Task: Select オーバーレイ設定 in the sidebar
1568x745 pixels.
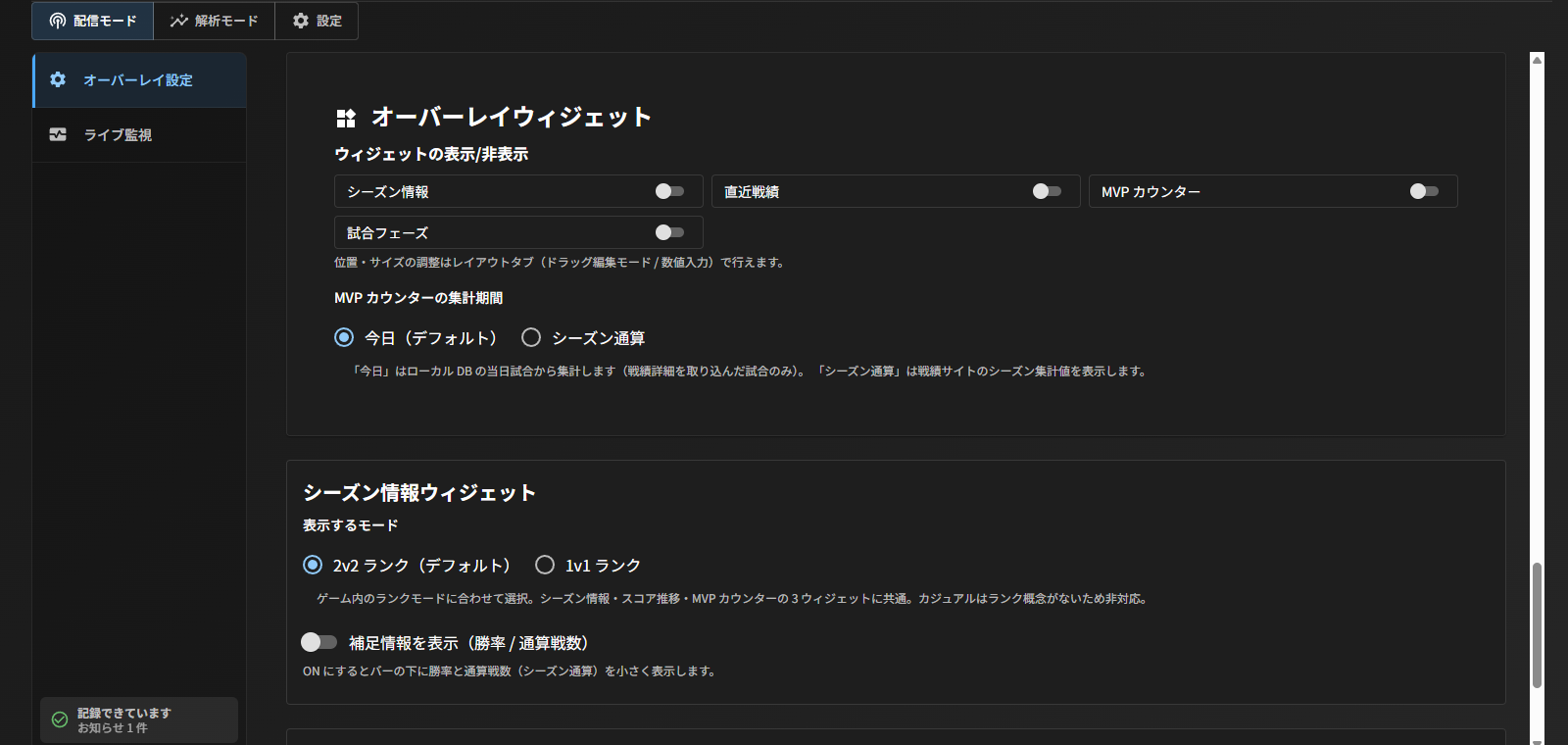Action: pyautogui.click(x=139, y=80)
